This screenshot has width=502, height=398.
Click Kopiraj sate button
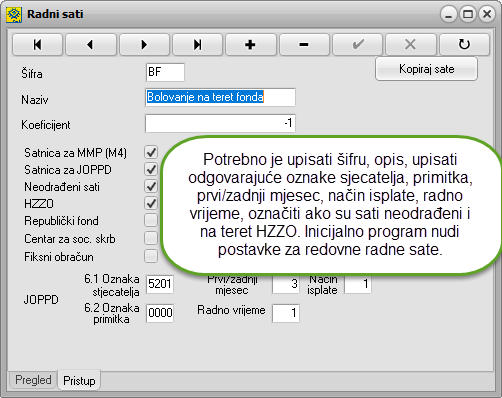pyautogui.click(x=426, y=69)
